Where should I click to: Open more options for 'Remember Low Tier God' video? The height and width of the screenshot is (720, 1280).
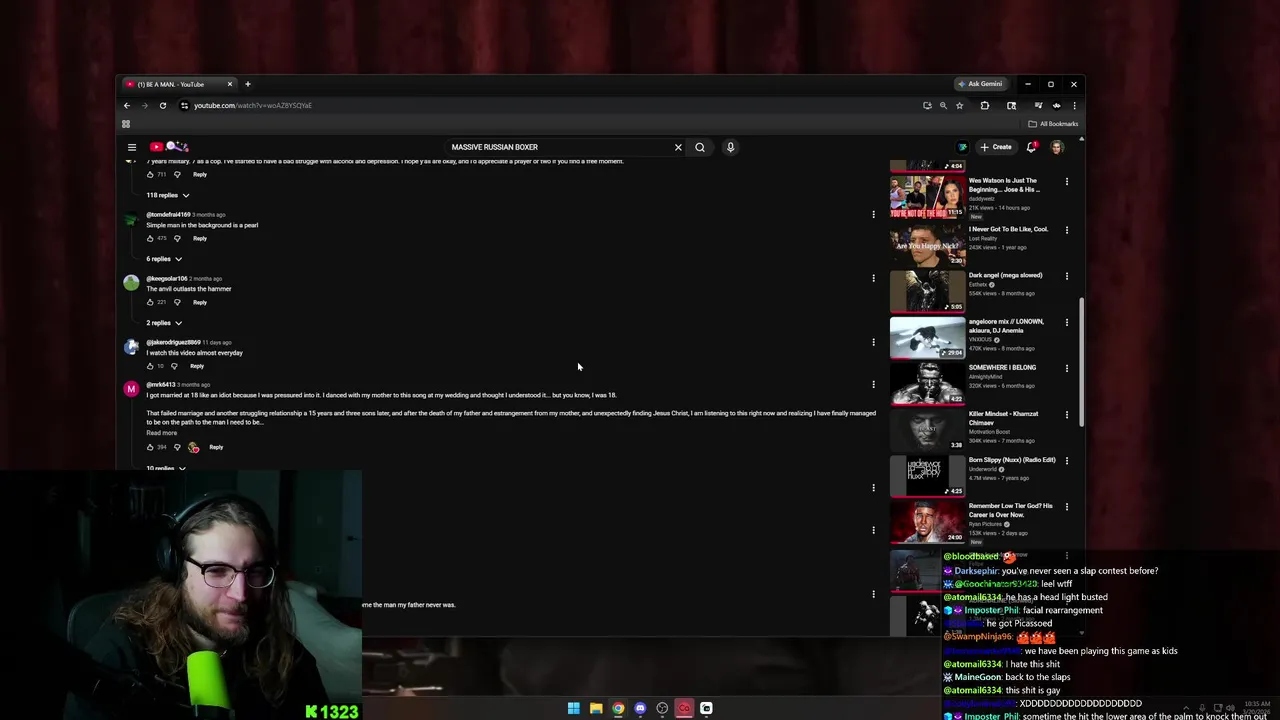click(1067, 506)
